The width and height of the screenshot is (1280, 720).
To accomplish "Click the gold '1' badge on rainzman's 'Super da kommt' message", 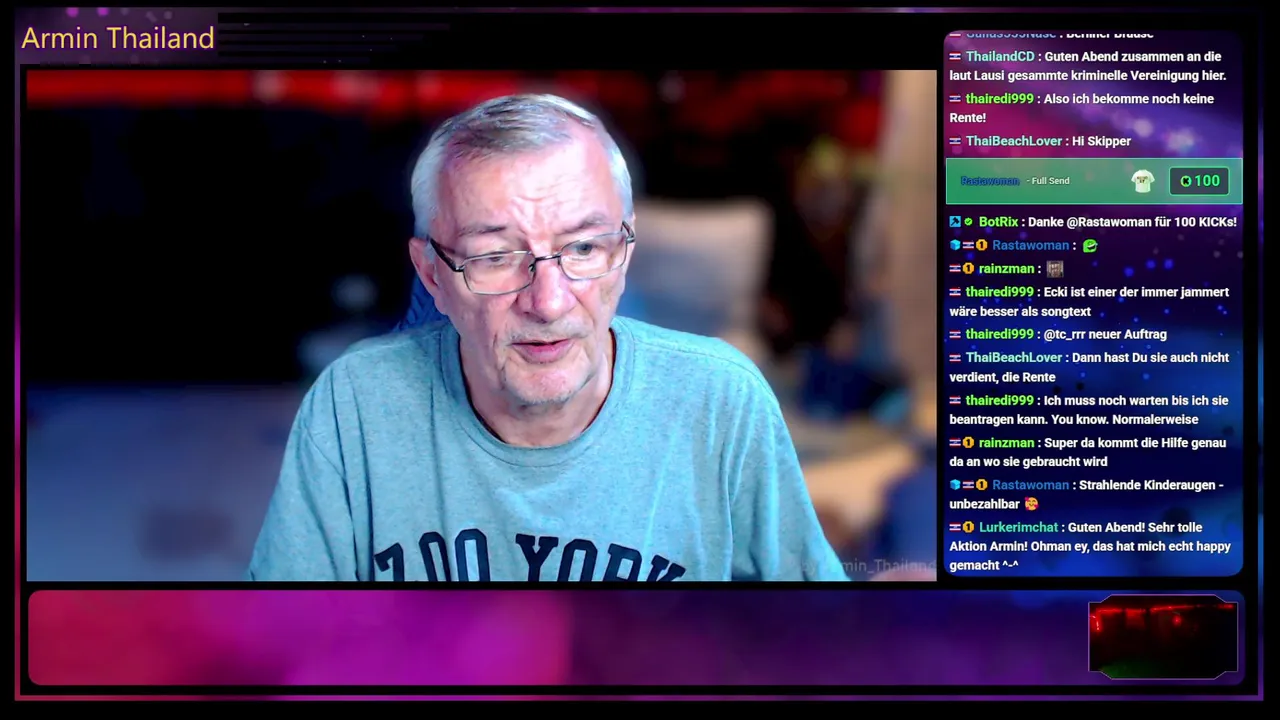I will point(968,443).
